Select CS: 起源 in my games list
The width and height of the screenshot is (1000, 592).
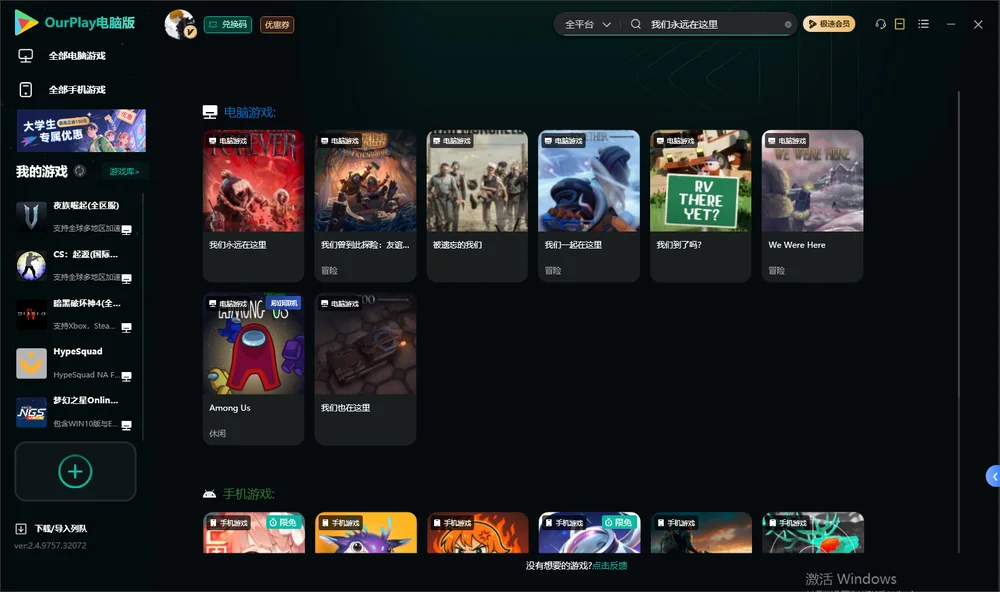[75, 265]
